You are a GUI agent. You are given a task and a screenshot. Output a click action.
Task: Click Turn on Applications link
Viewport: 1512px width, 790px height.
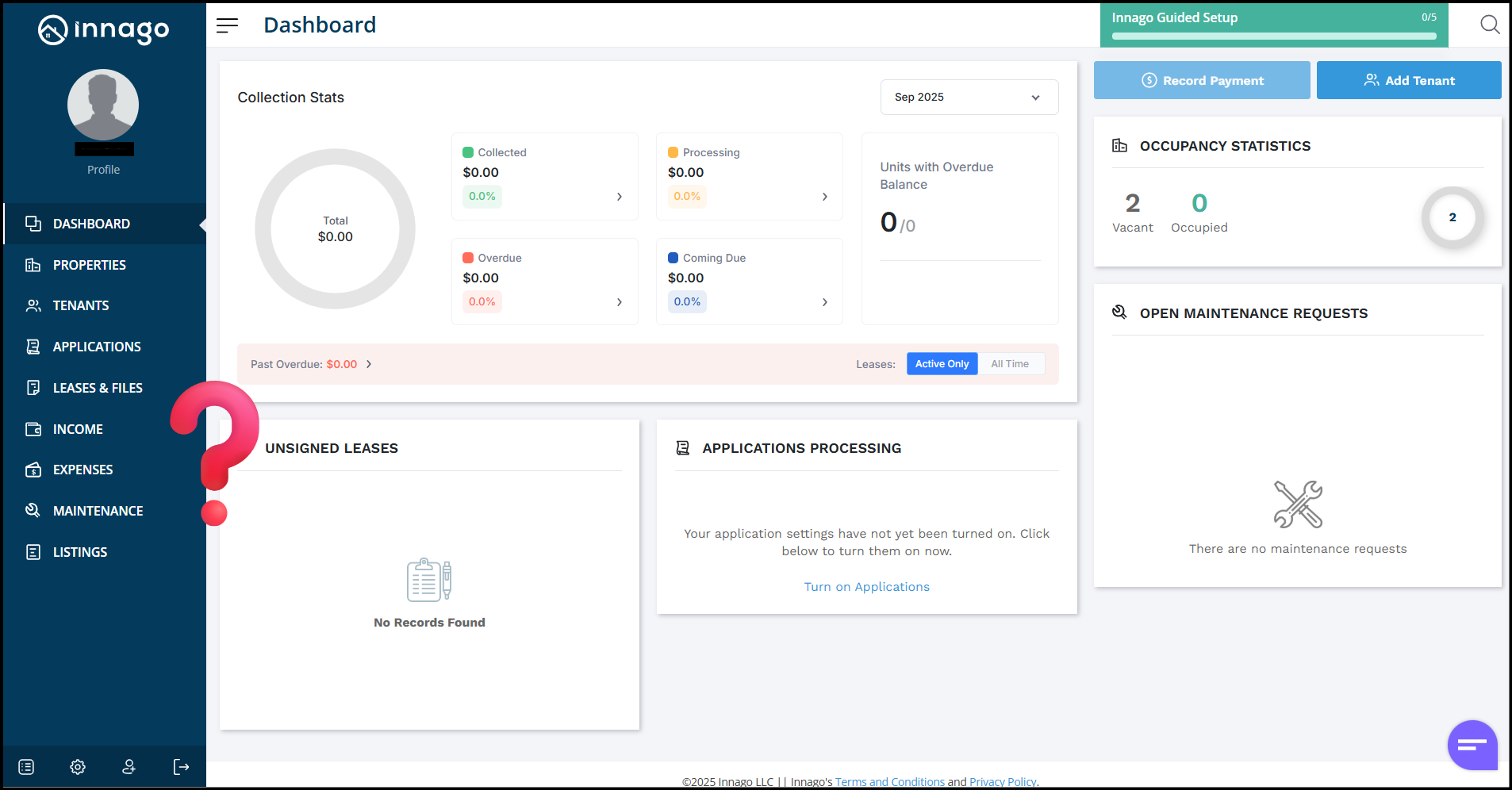[866, 587]
